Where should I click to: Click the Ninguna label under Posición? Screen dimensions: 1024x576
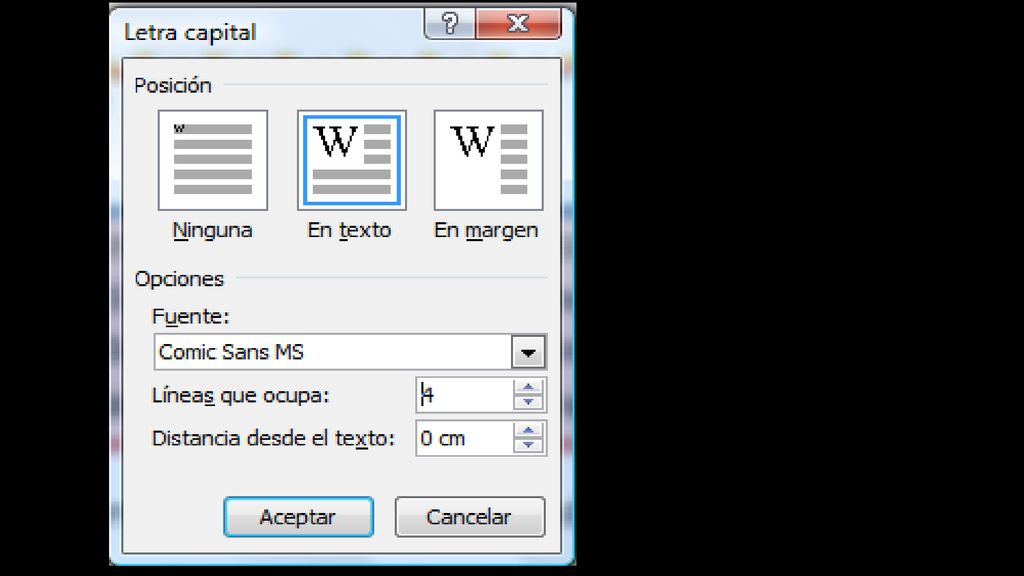click(x=212, y=231)
